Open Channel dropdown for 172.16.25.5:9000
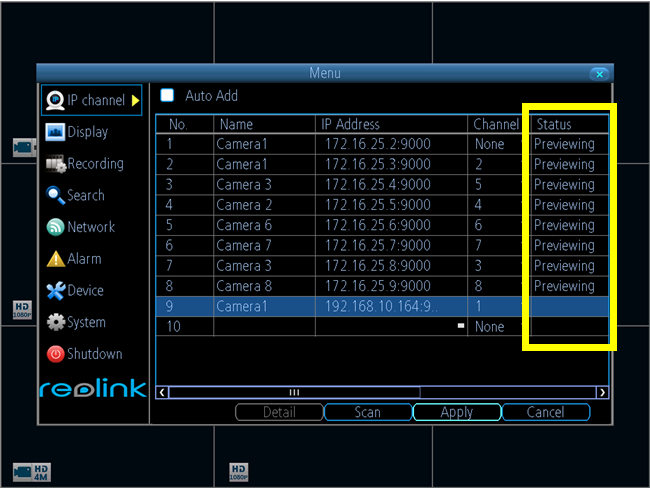The height and width of the screenshot is (488, 650). point(499,205)
